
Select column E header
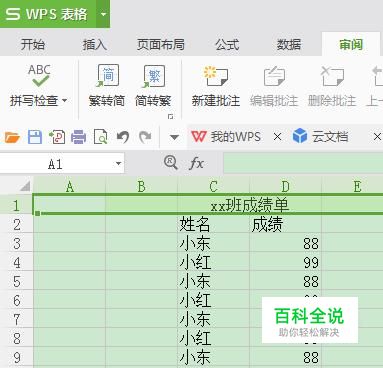click(353, 186)
